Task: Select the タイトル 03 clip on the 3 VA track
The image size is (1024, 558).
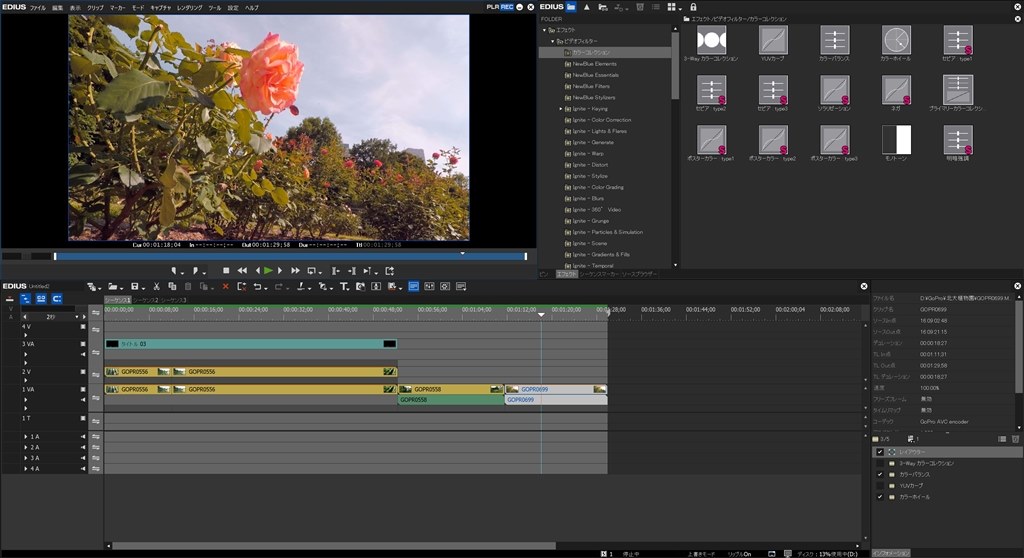Action: pyautogui.click(x=251, y=344)
